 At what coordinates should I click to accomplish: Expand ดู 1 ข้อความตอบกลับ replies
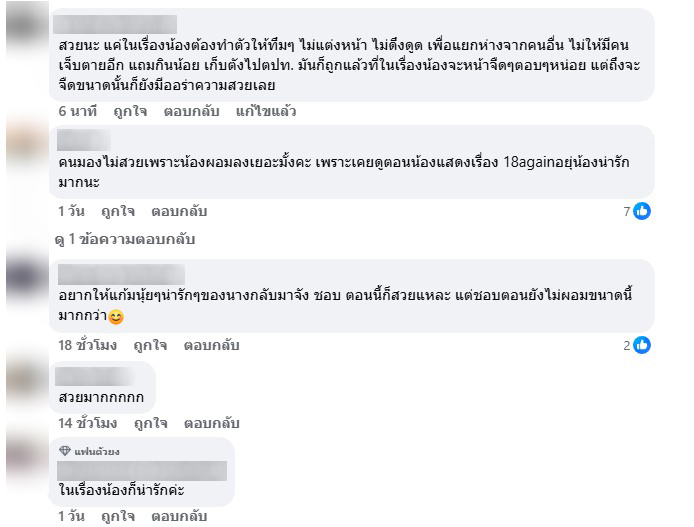(x=125, y=239)
